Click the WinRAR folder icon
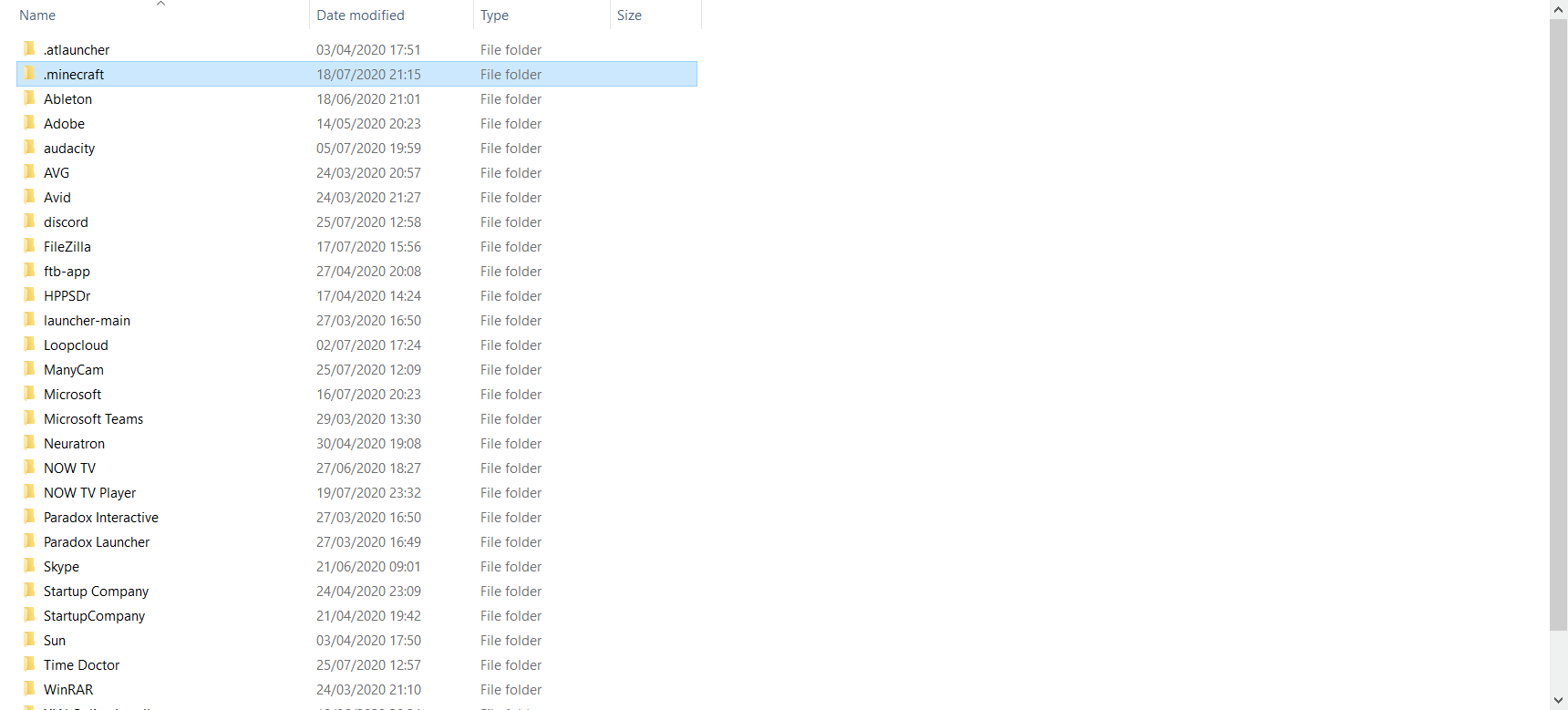 (29, 688)
